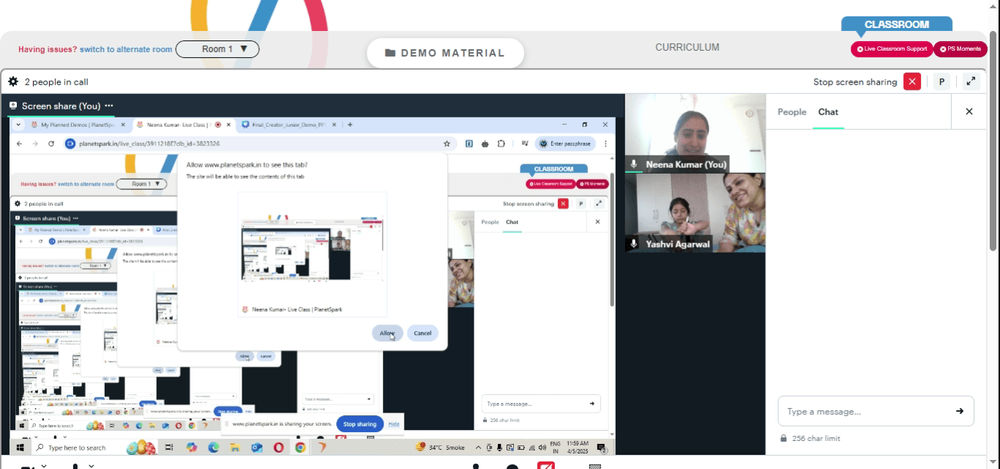
Task: Open Room 1 dropdown selector
Action: 217,49
